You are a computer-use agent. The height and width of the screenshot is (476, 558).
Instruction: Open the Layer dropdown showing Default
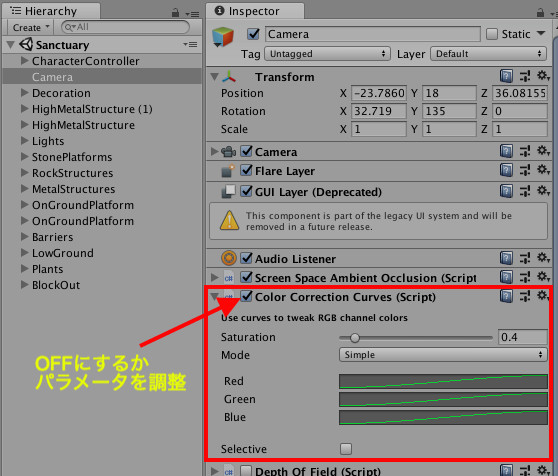[x=488, y=54]
